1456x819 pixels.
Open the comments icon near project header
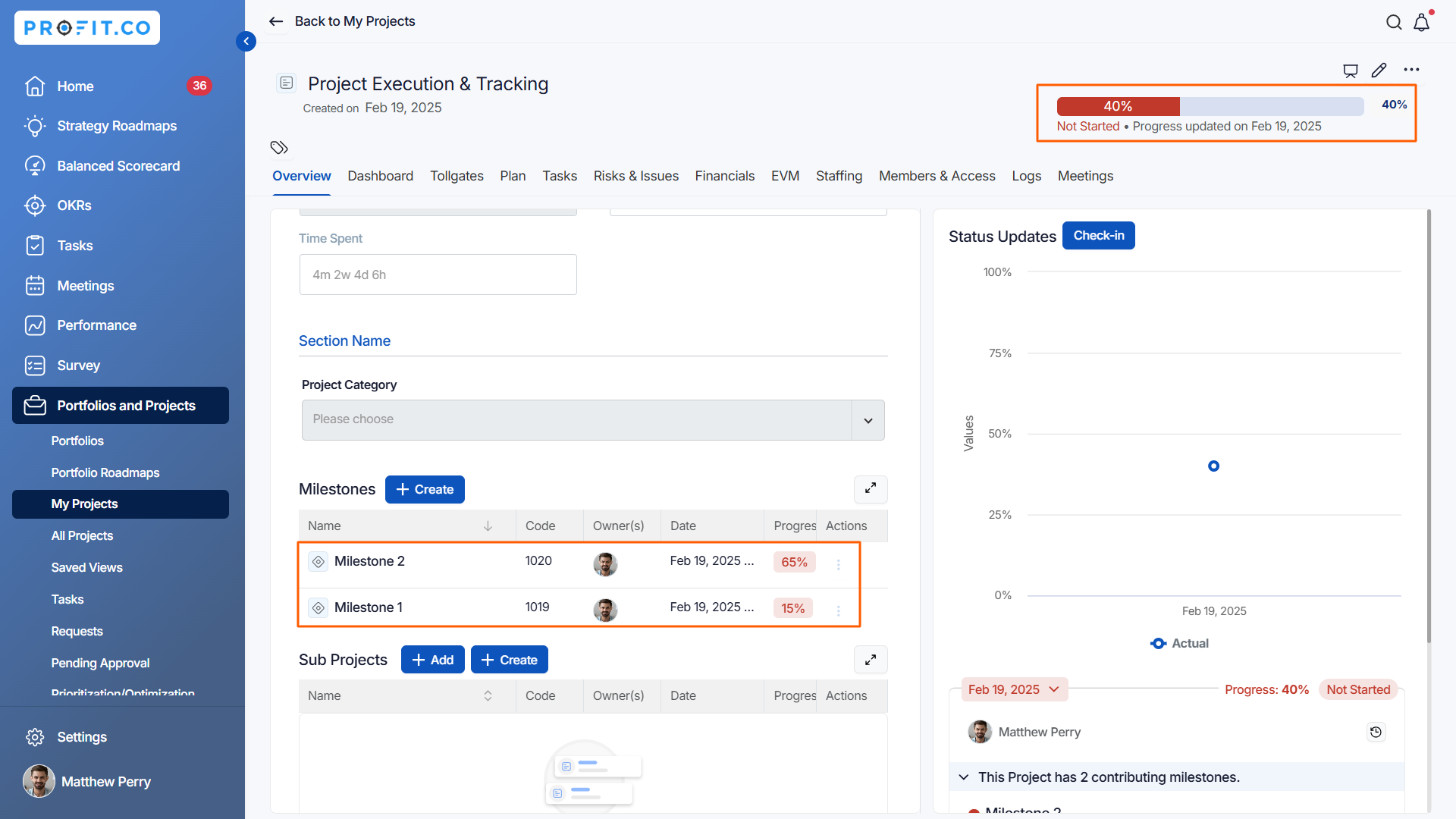[x=1351, y=71]
